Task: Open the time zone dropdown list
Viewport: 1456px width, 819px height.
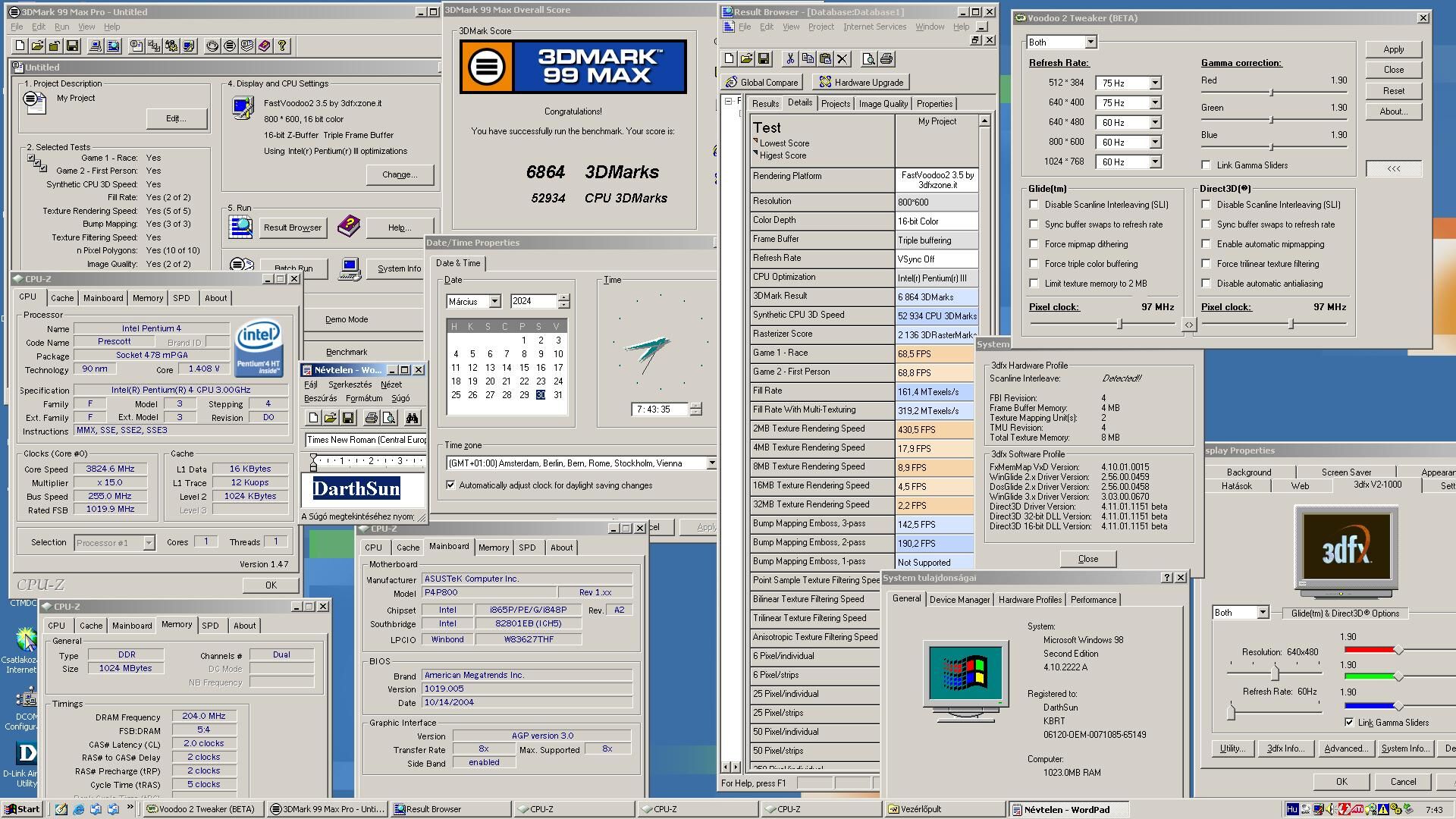Action: [x=711, y=463]
